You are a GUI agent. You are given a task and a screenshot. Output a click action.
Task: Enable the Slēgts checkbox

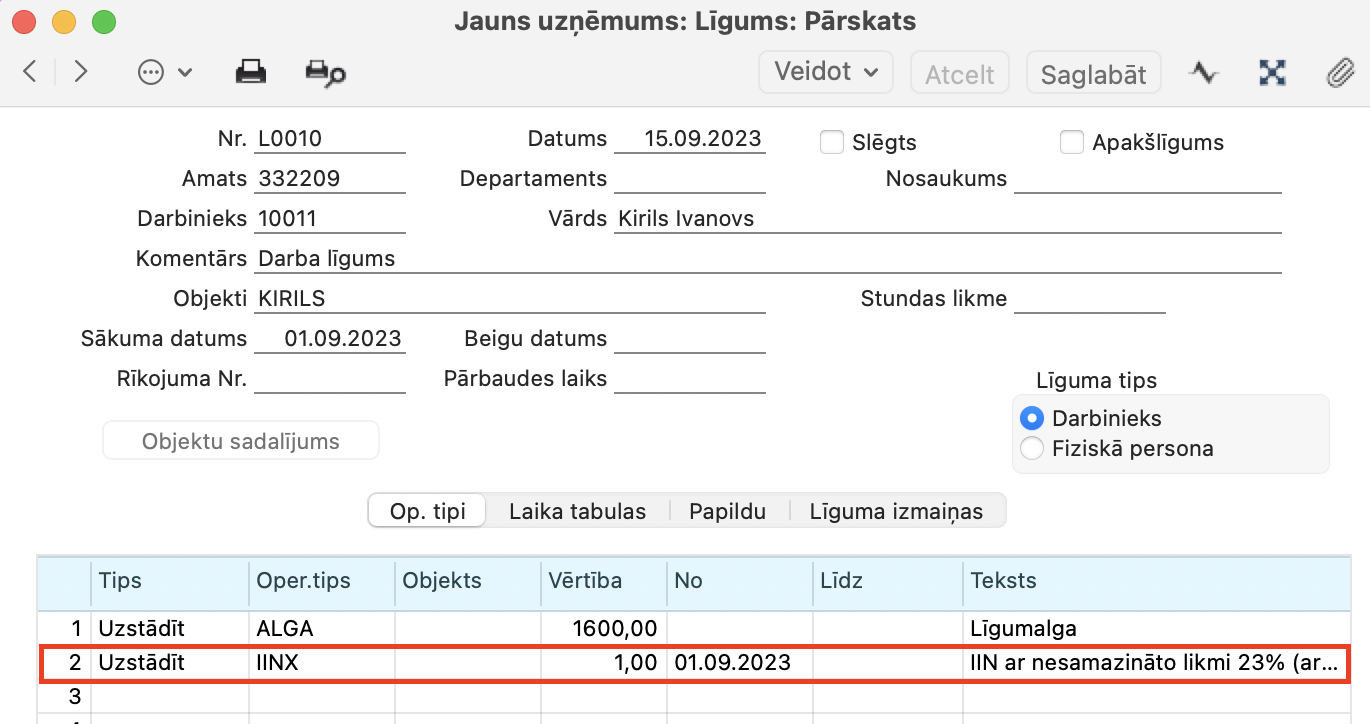[x=832, y=142]
